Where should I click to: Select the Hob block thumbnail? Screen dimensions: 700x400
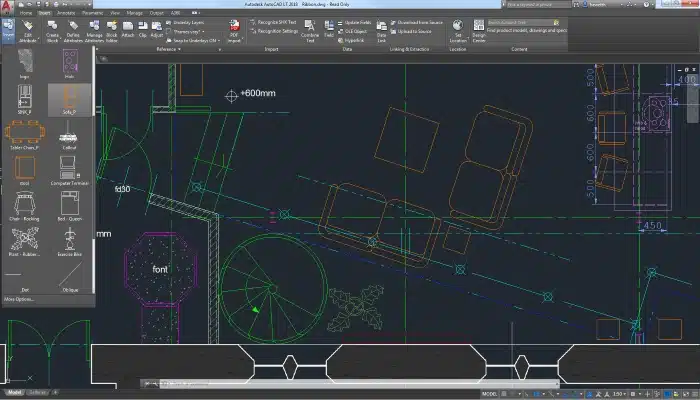tap(70, 64)
